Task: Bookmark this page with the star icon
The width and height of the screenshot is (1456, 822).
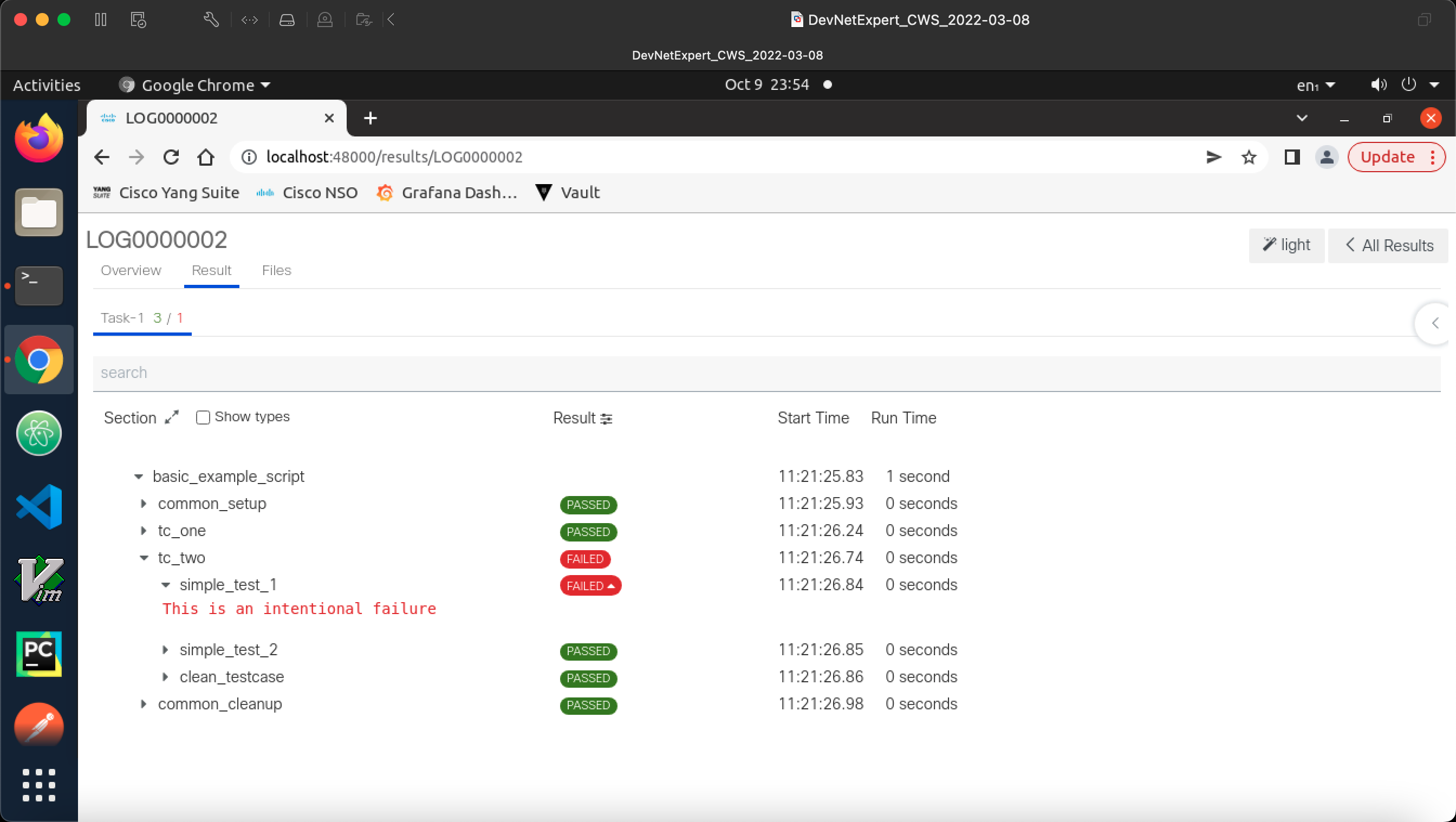Action: pos(1249,157)
